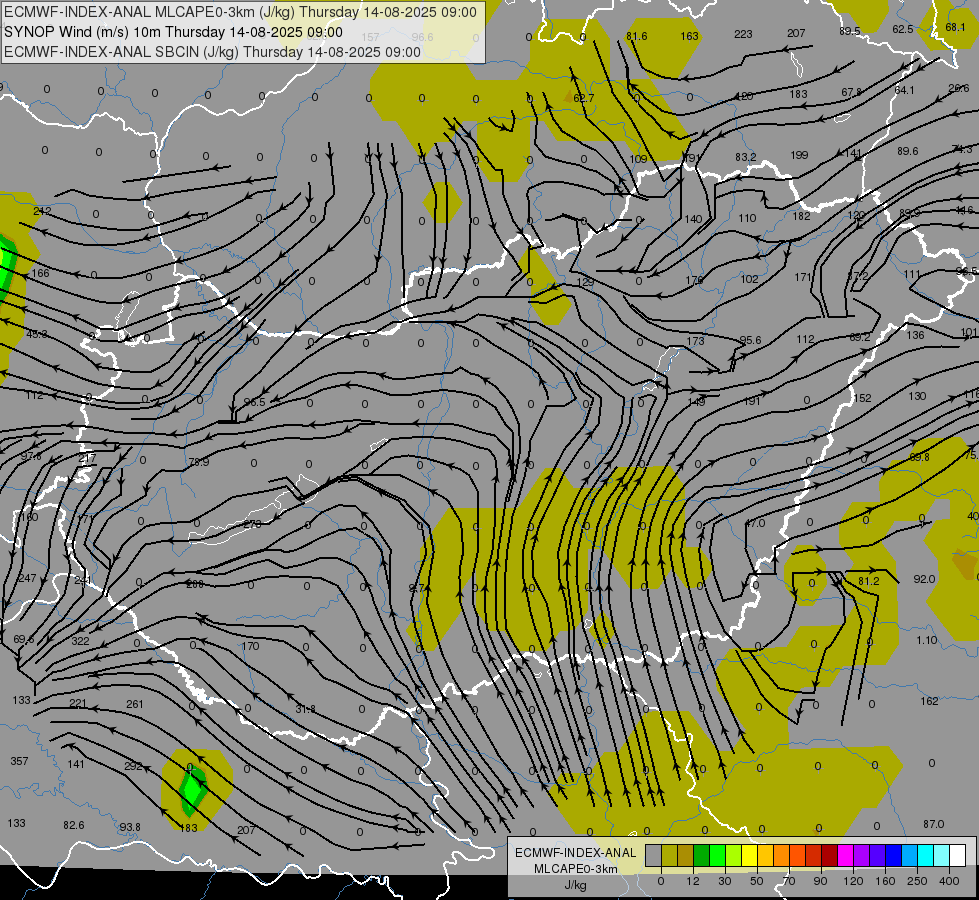Click the legend tick label 400
This screenshot has width=979, height=900.
pos(949,881)
